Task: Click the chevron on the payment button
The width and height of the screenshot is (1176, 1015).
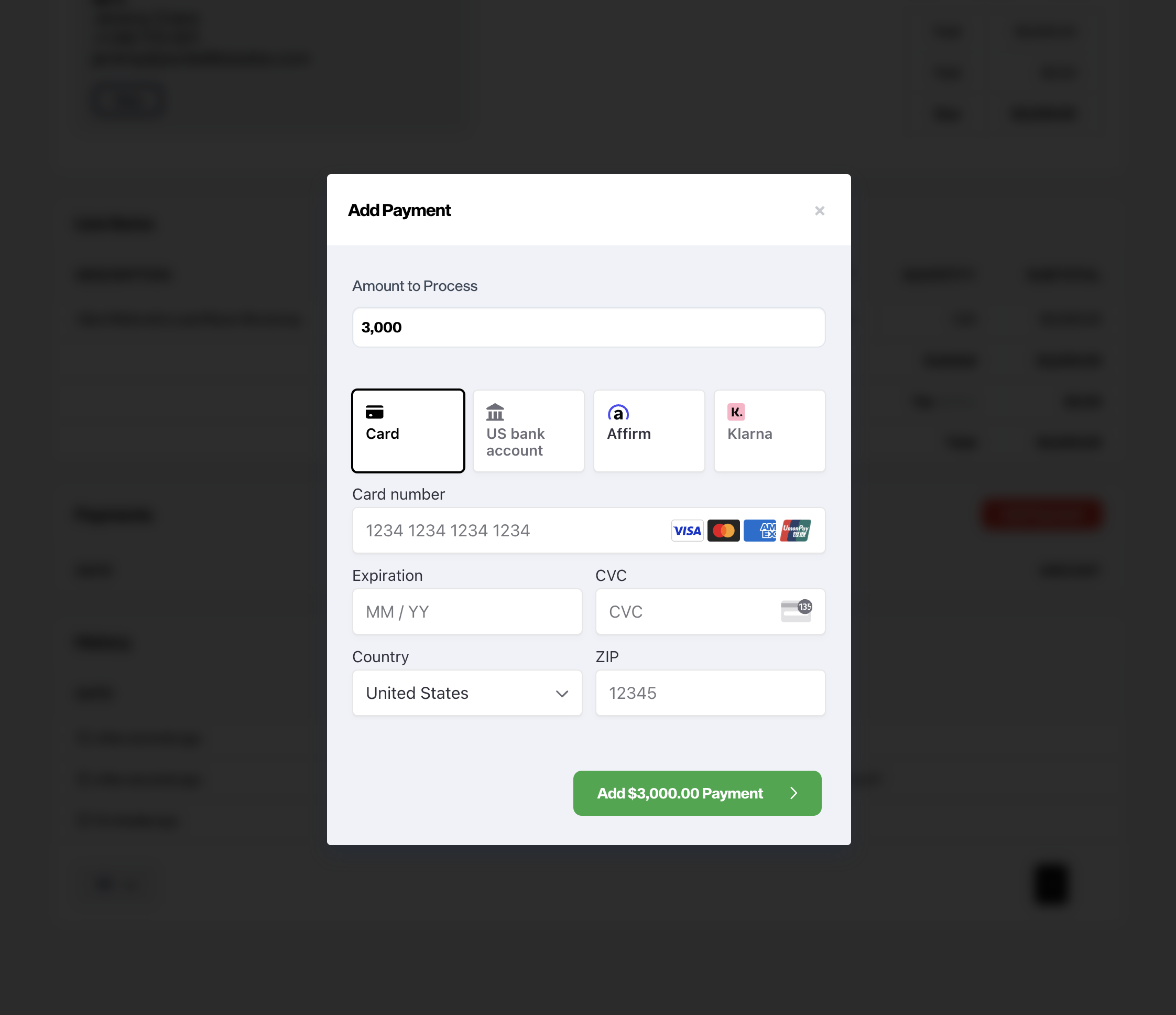Action: tap(793, 793)
